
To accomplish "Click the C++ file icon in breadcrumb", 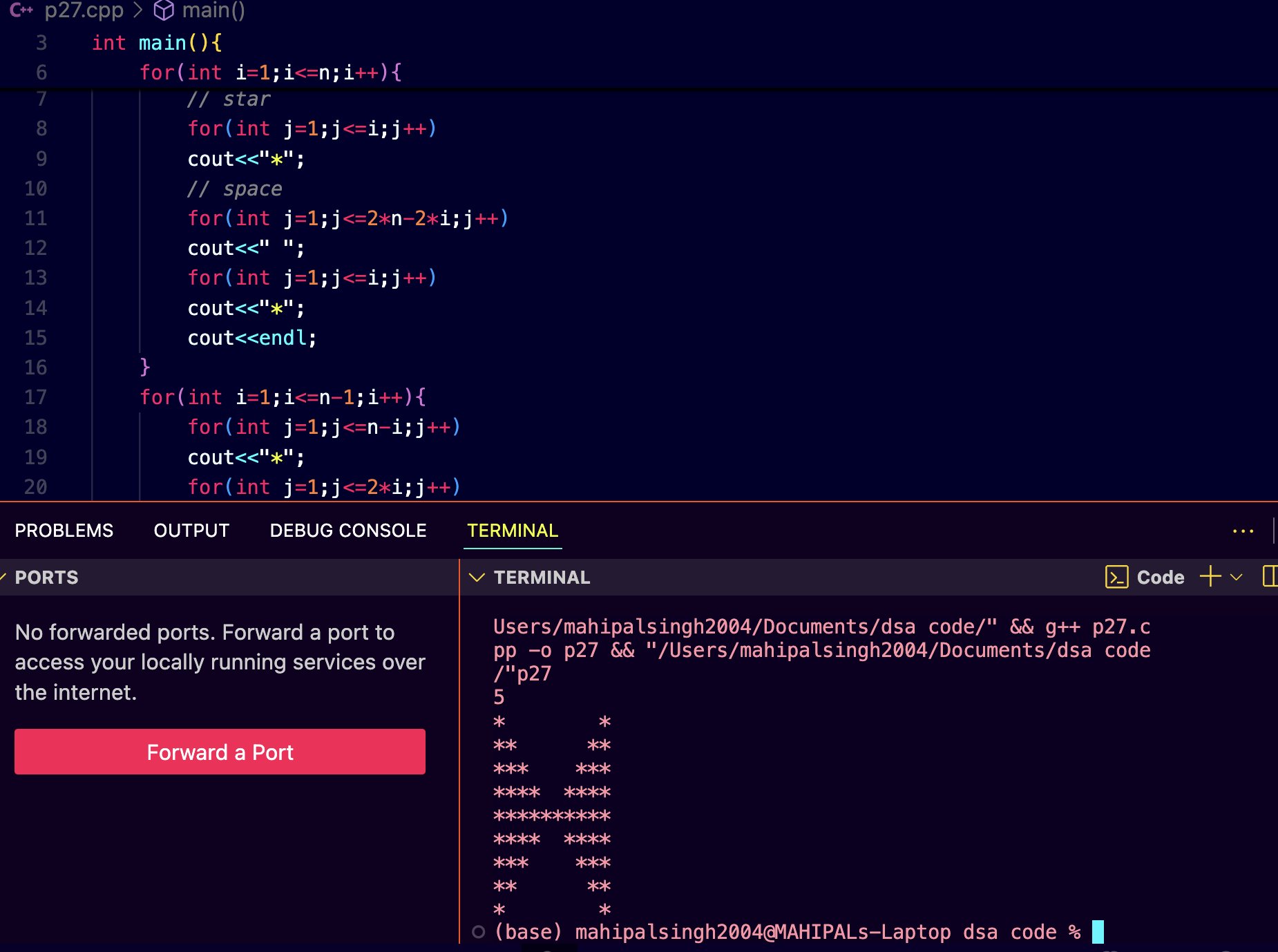I will point(21,10).
